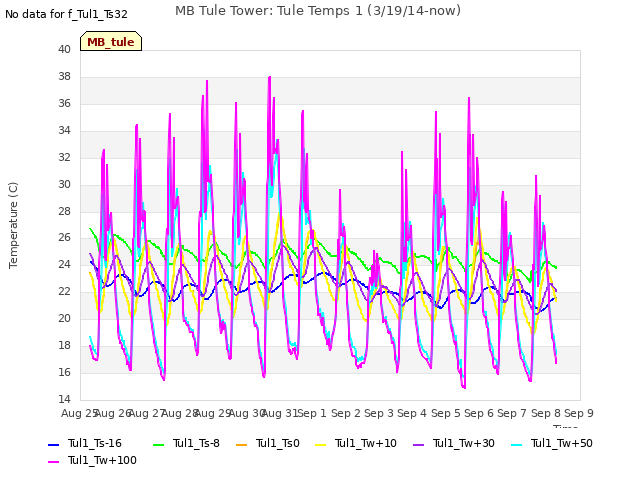Image resolution: width=640 pixels, height=480 pixels.
Task: Click the 32 y-axis tick label
Action: (64, 158)
